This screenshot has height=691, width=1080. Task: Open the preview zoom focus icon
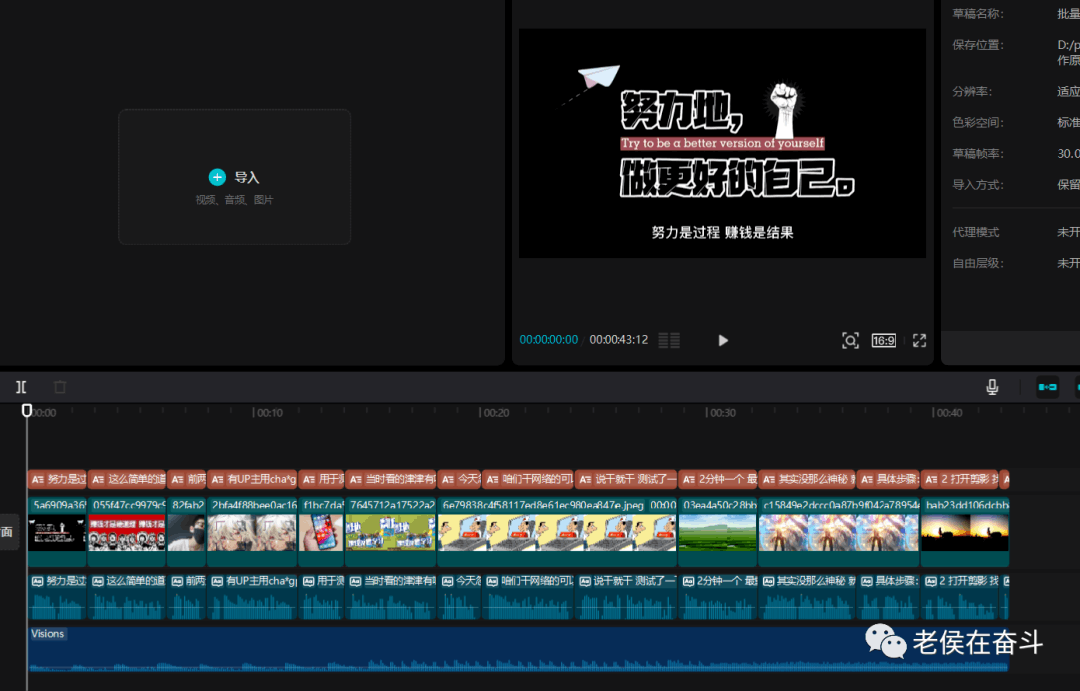coord(850,340)
